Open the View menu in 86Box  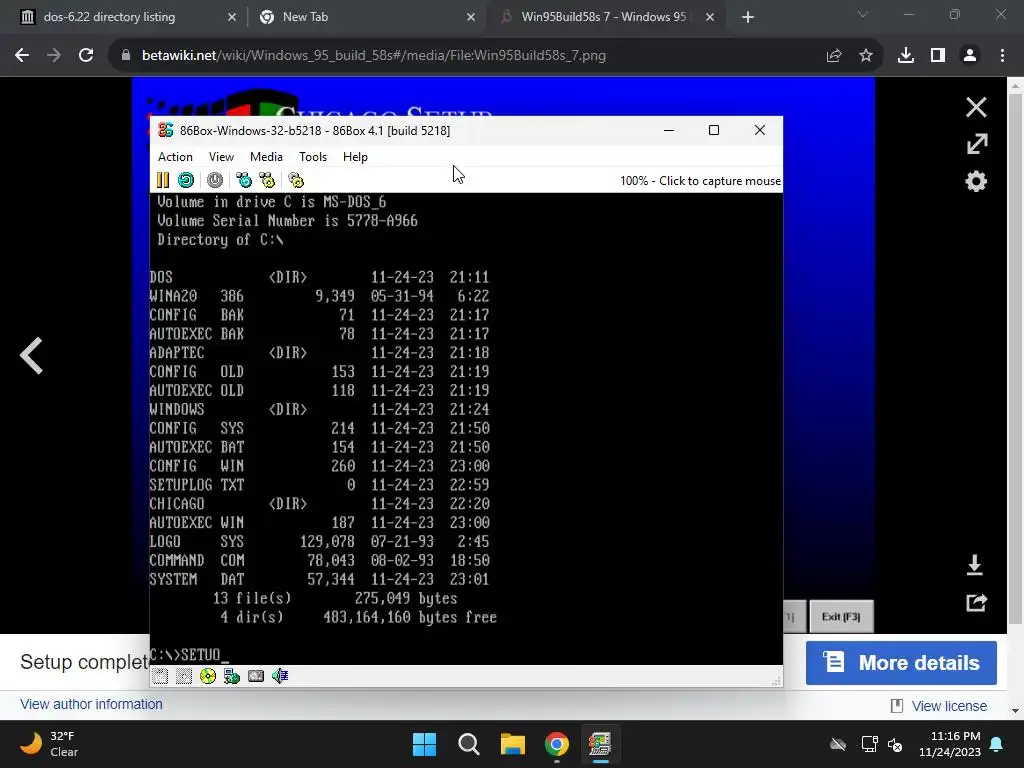click(221, 157)
